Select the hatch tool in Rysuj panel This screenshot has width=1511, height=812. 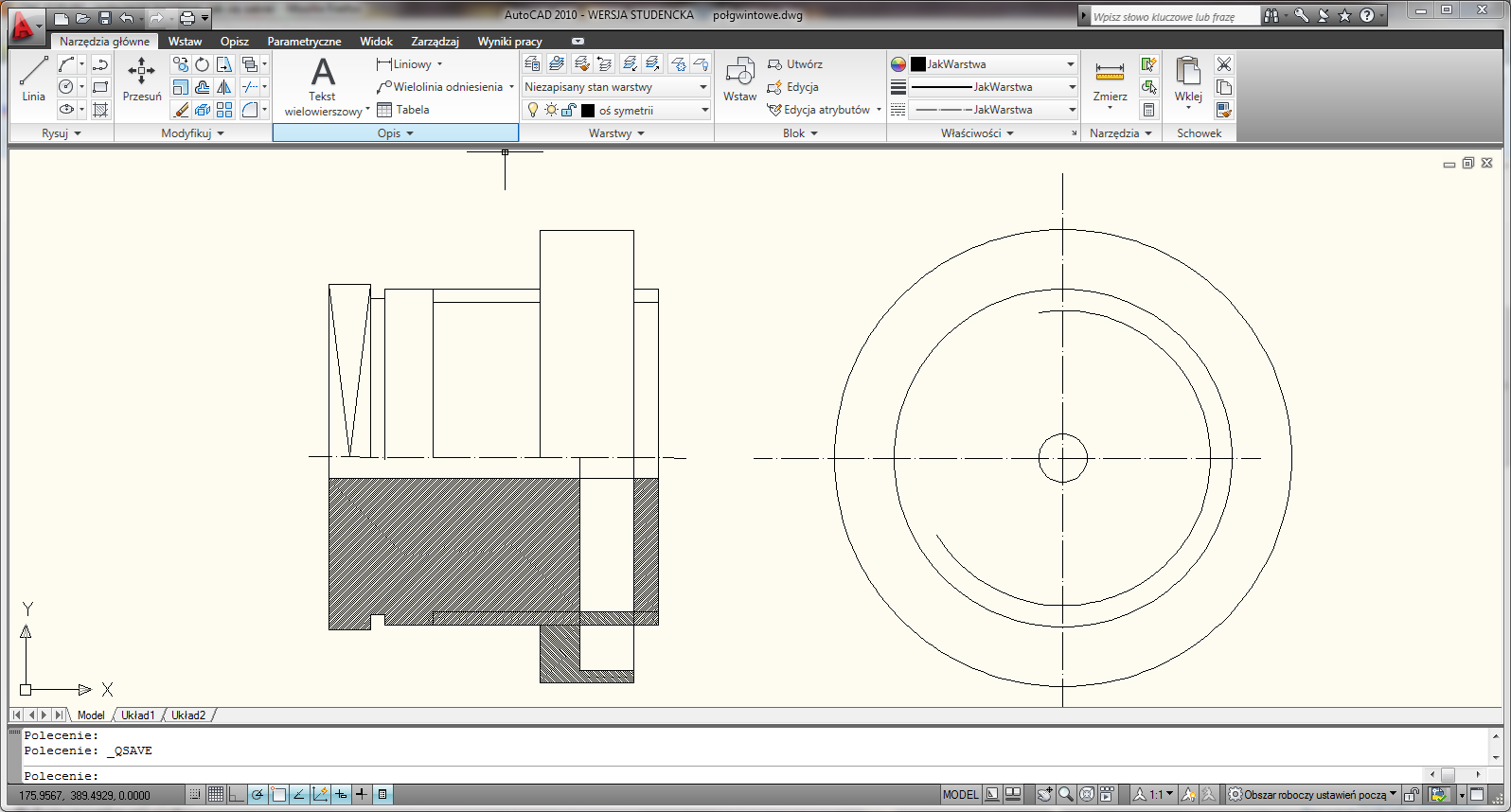(100, 110)
